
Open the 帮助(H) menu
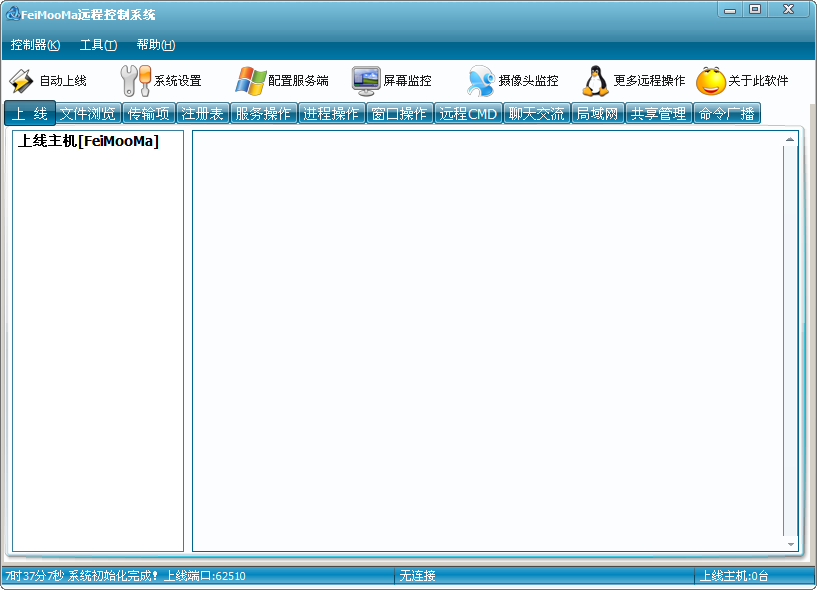[156, 45]
